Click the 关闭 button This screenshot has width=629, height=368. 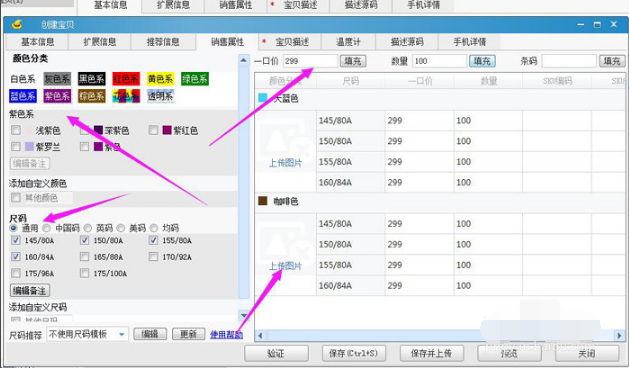pos(587,353)
